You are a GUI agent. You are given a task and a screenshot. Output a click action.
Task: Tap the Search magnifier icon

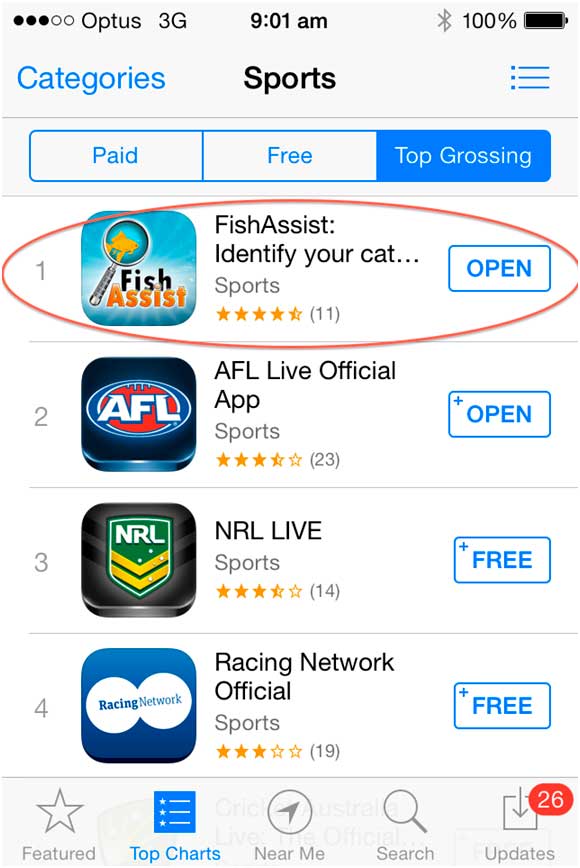[405, 812]
